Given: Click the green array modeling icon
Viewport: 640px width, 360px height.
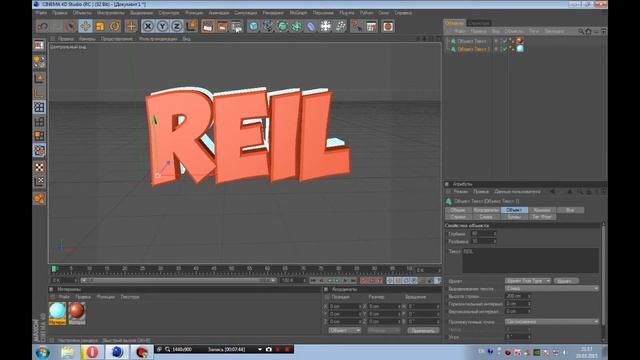Looking at the screenshot, I should pyautogui.click(x=296, y=27).
